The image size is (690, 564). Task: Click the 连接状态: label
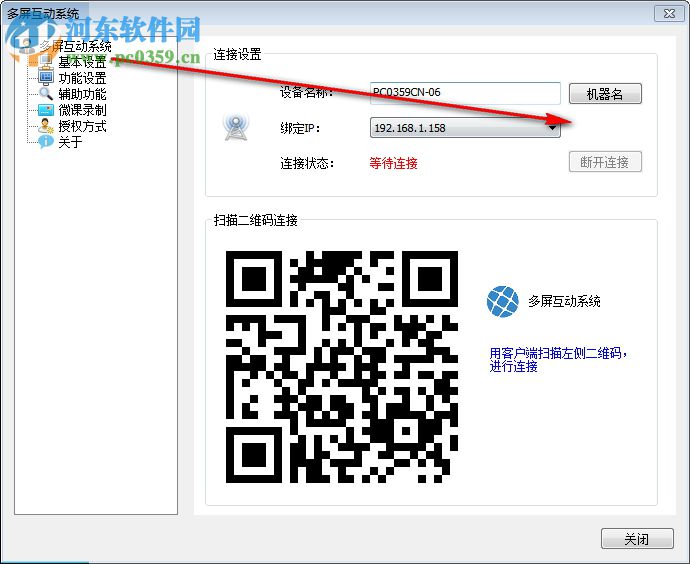tap(307, 163)
